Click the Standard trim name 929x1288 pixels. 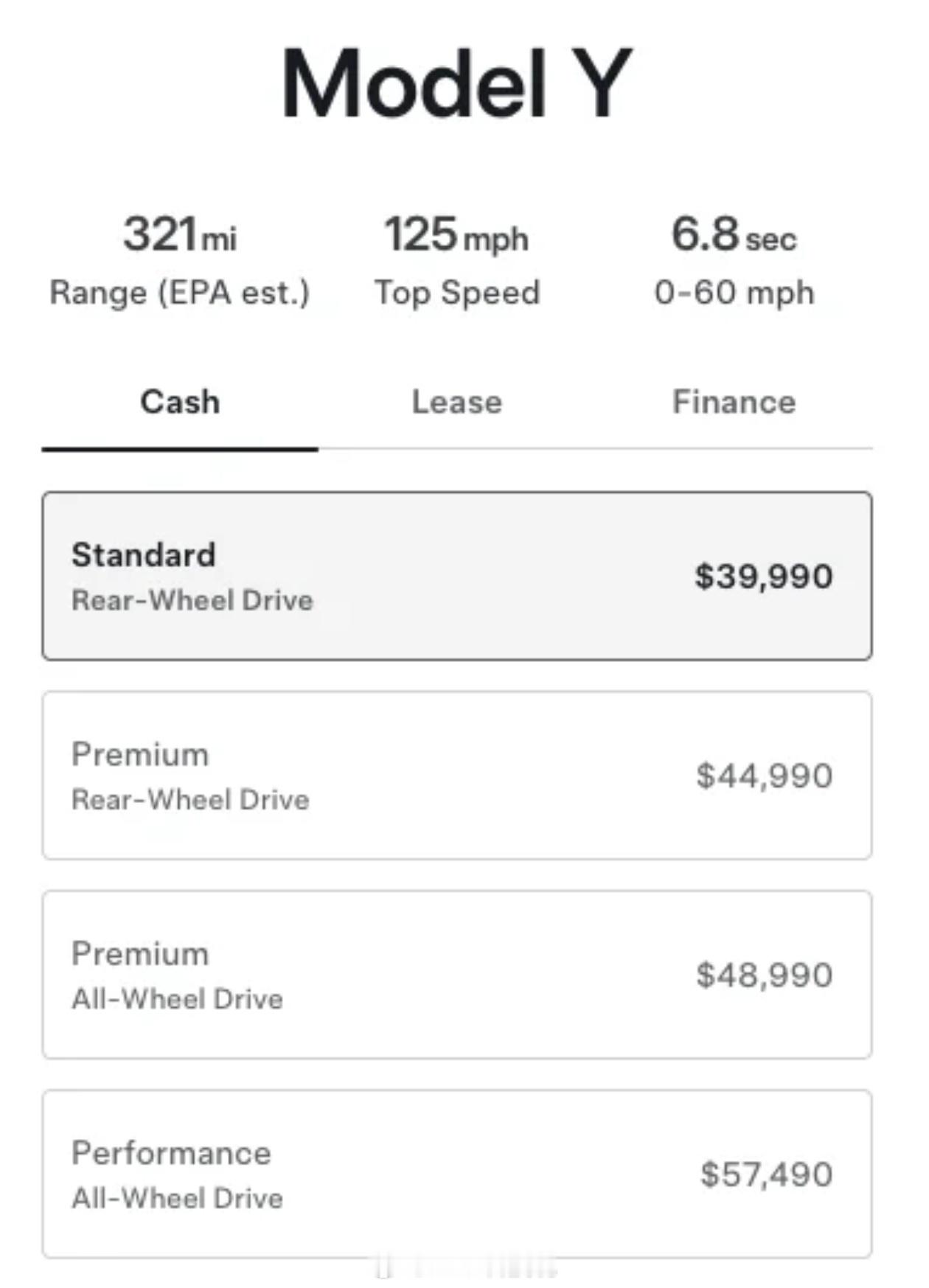pyautogui.click(x=144, y=555)
